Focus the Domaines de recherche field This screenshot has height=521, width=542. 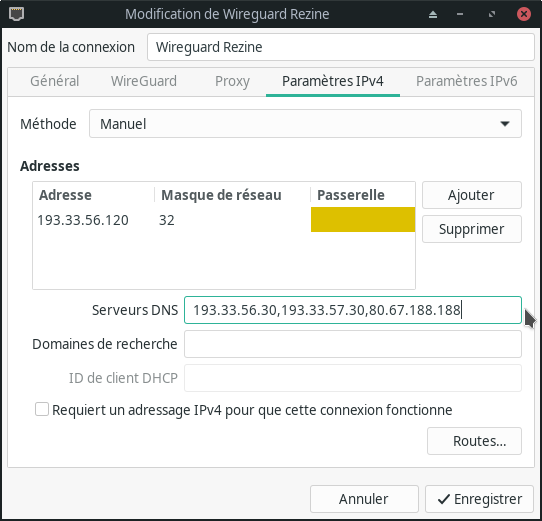pyautogui.click(x=353, y=344)
